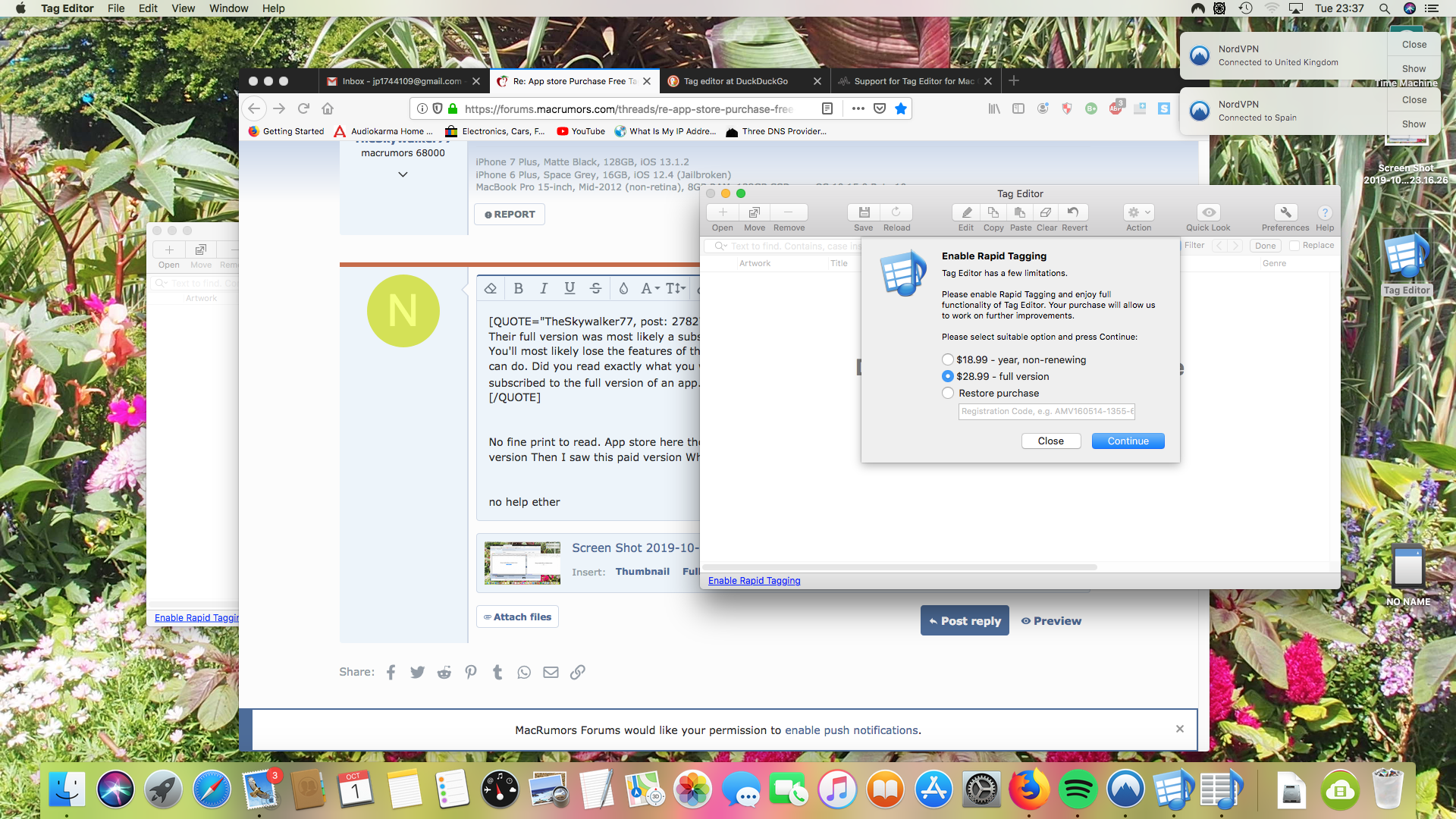Click Continue in Enable Rapid Tagging dialog
The width and height of the screenshot is (1456, 819).
pos(1128,441)
